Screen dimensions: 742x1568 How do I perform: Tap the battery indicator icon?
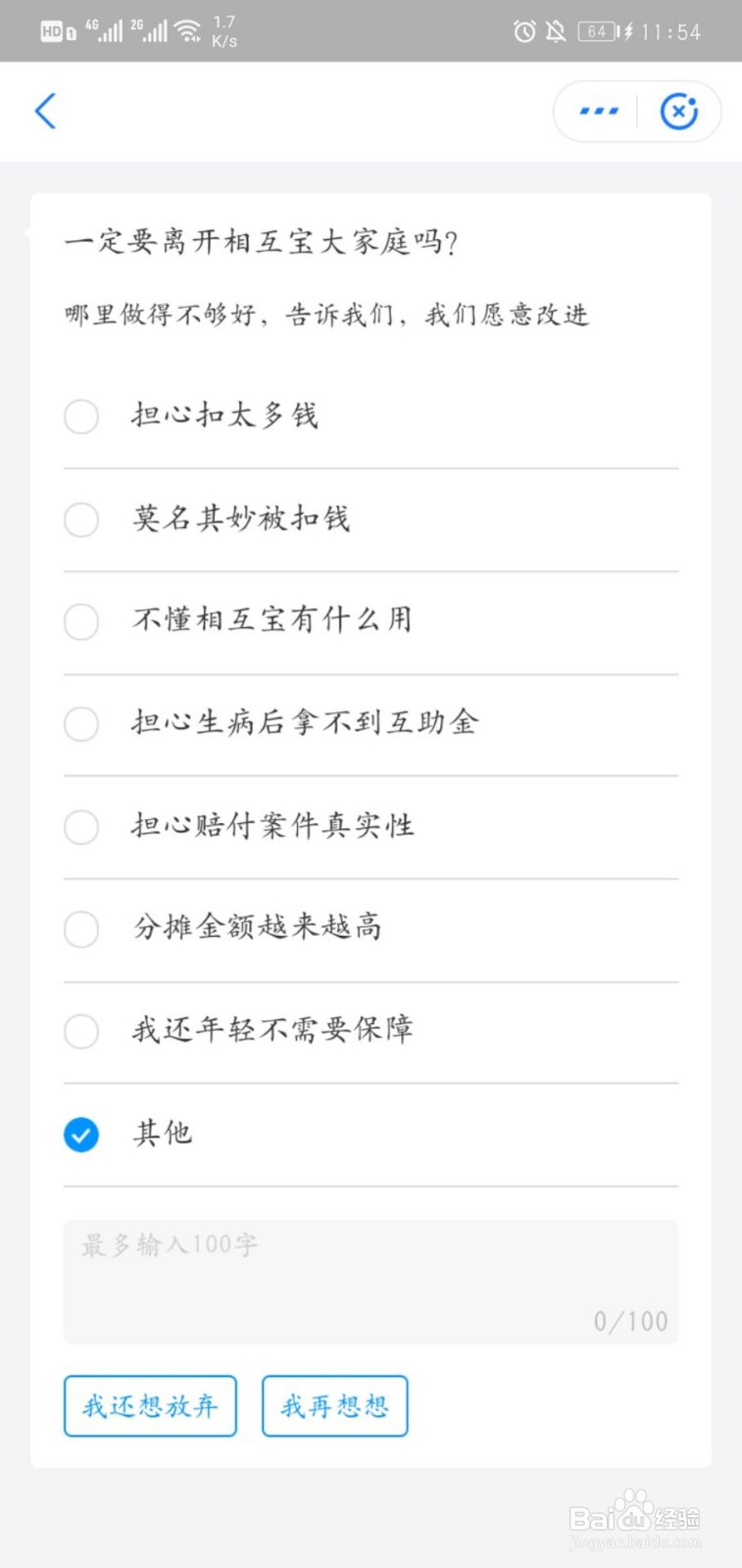click(x=597, y=32)
